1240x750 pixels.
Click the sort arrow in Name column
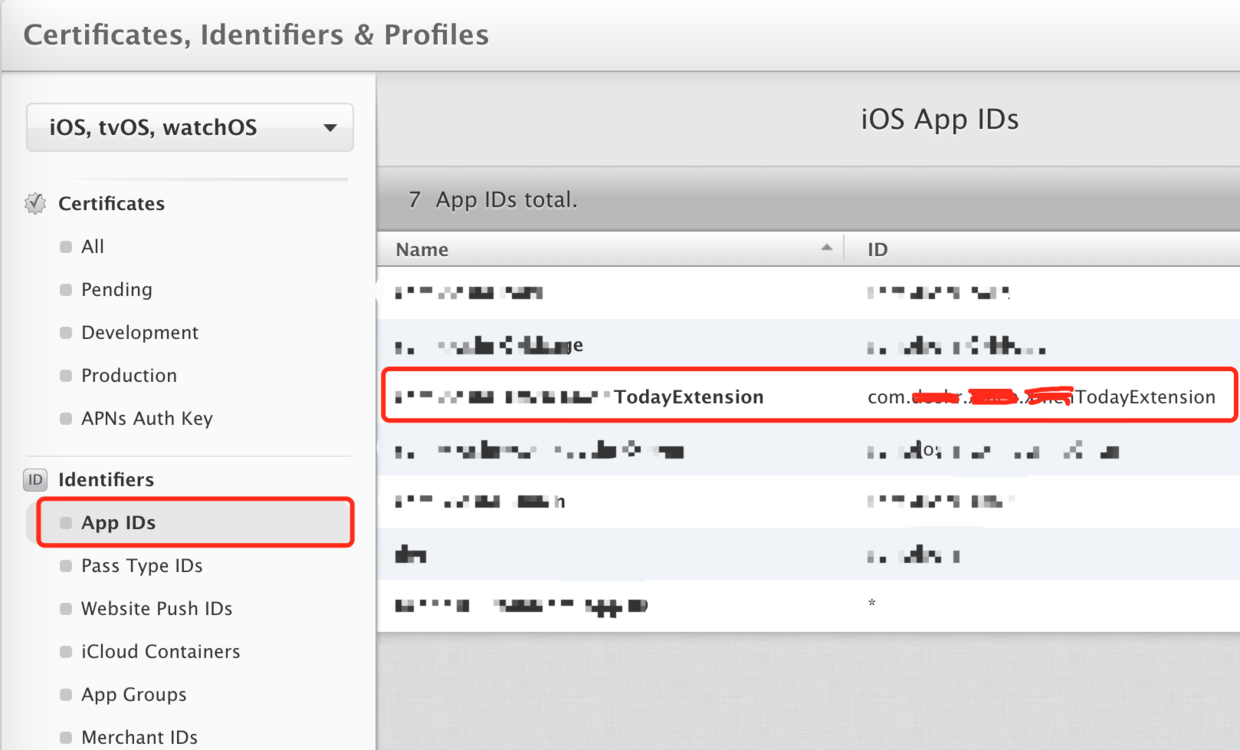tap(826, 248)
